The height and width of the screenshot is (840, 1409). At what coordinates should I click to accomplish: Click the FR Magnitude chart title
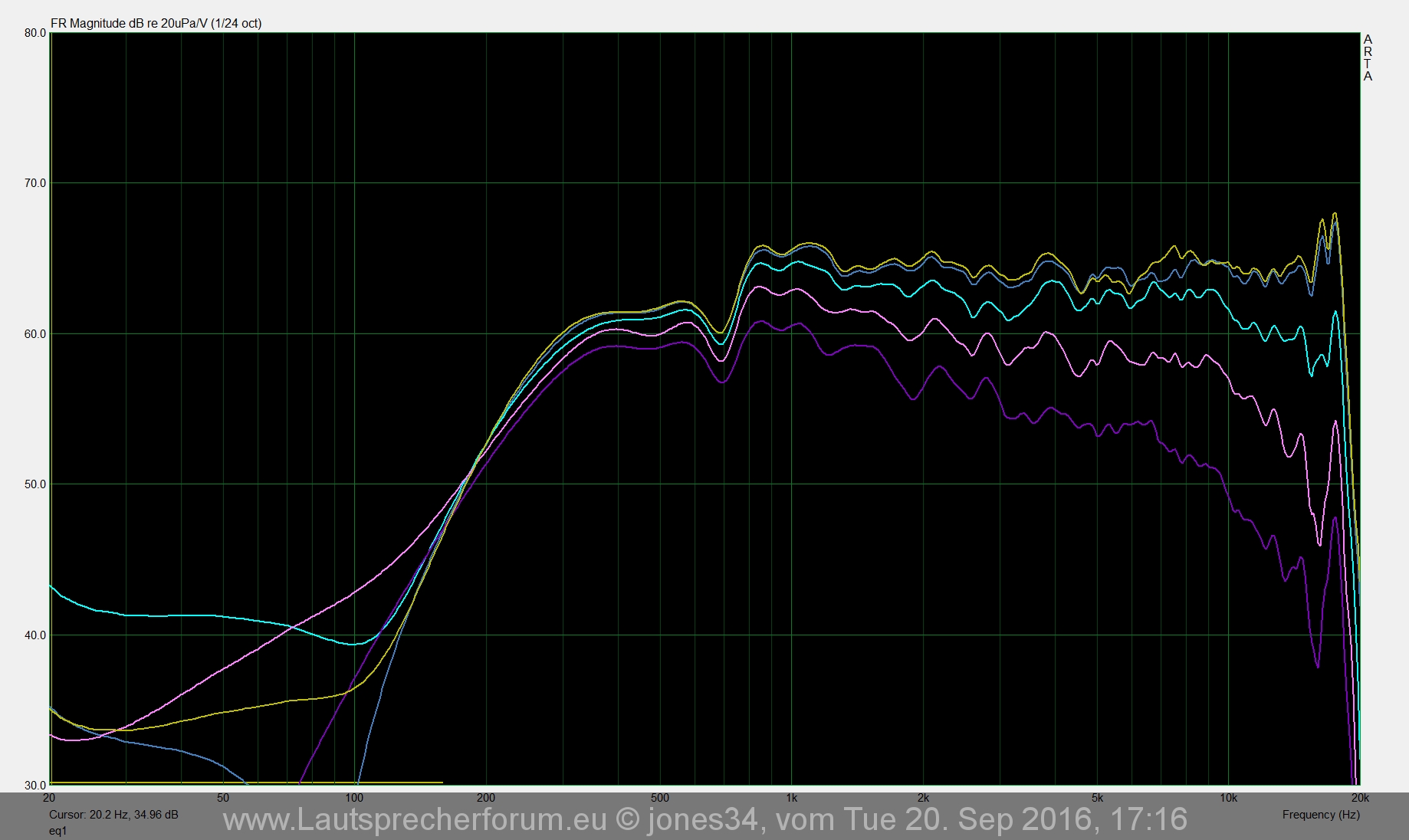[x=156, y=23]
